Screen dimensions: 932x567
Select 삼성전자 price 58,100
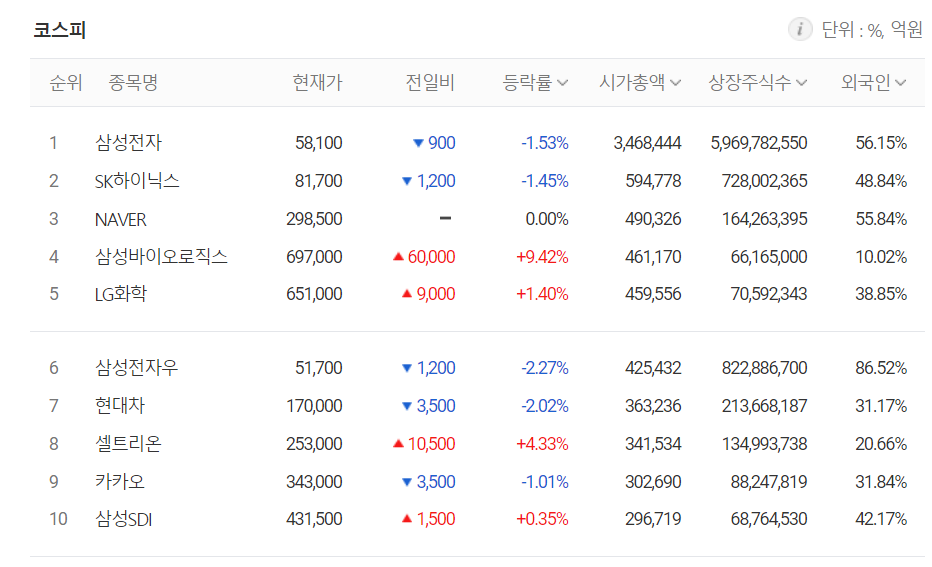[x=319, y=143]
